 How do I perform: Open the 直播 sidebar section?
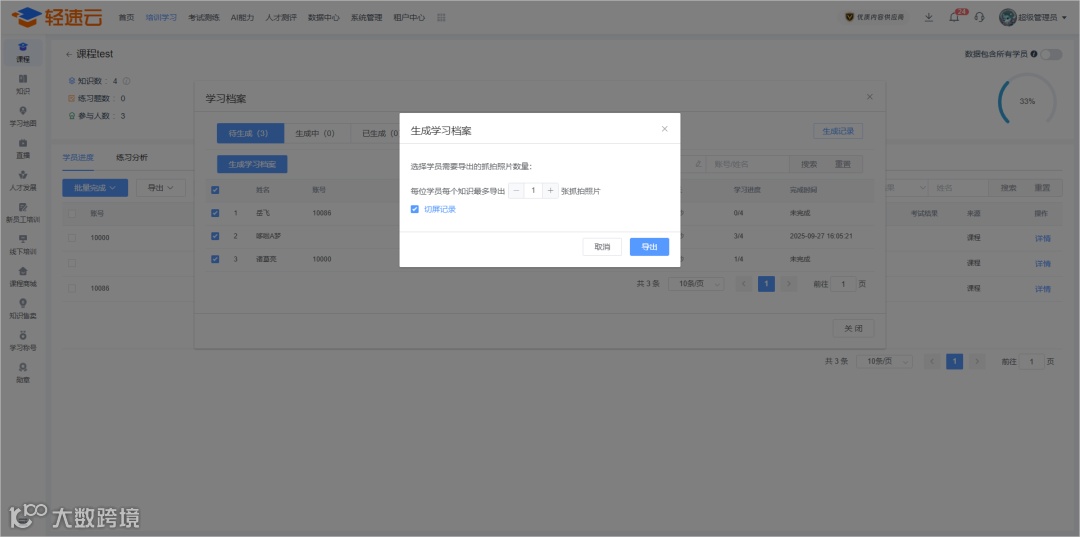point(23,149)
